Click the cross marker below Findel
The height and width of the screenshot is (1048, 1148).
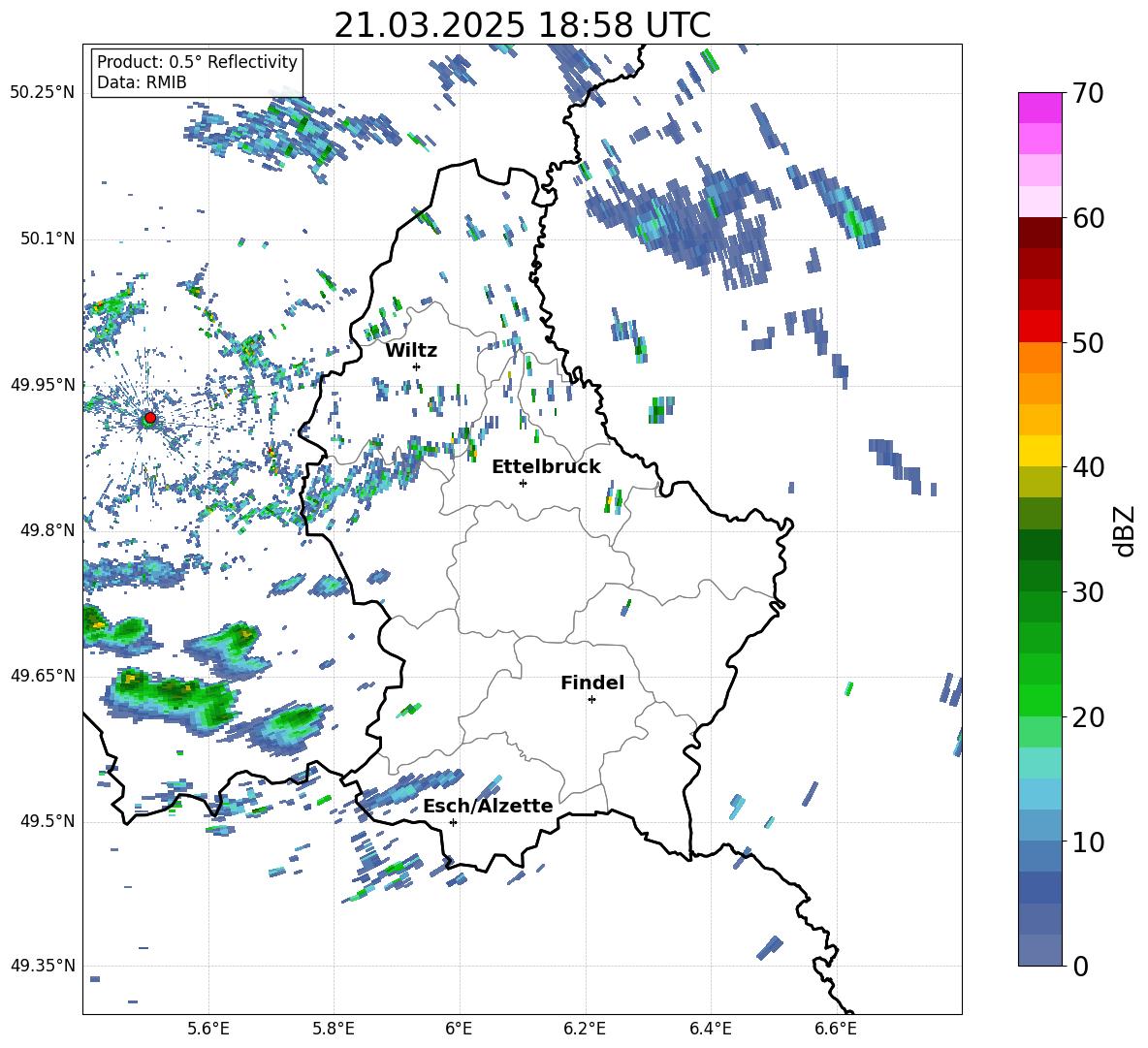pos(591,700)
